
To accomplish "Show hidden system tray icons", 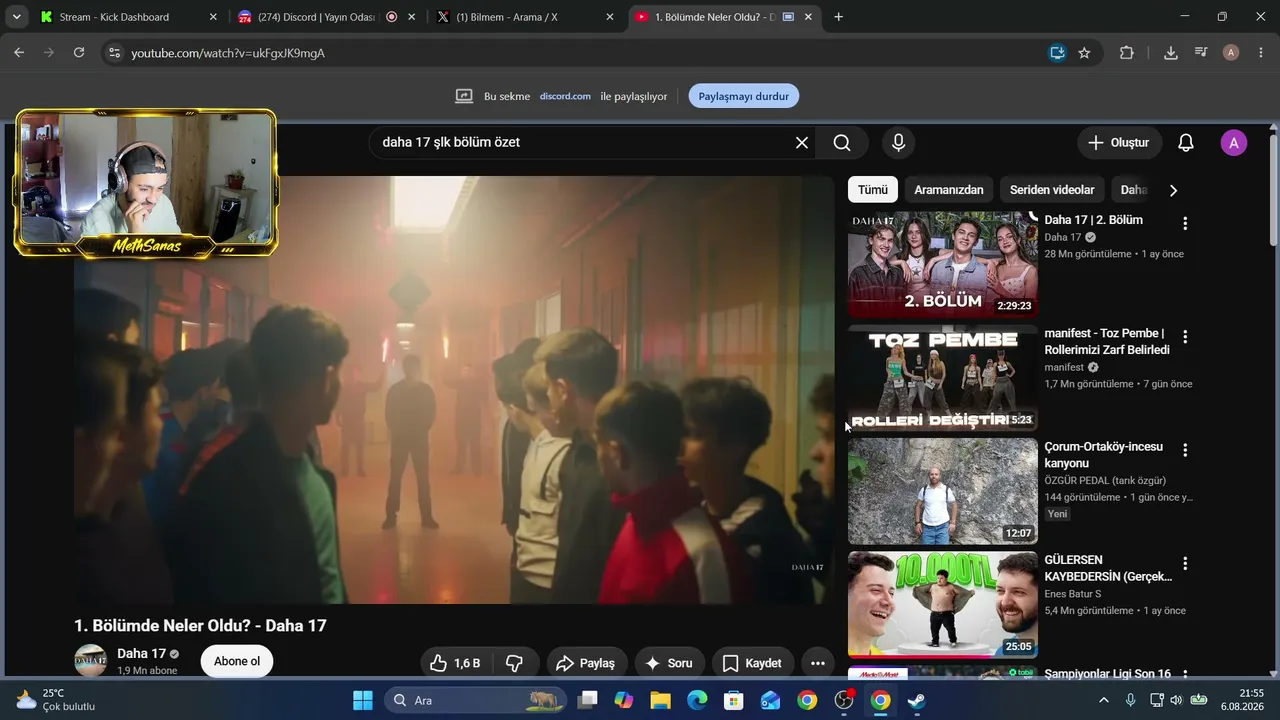I will (x=1104, y=700).
